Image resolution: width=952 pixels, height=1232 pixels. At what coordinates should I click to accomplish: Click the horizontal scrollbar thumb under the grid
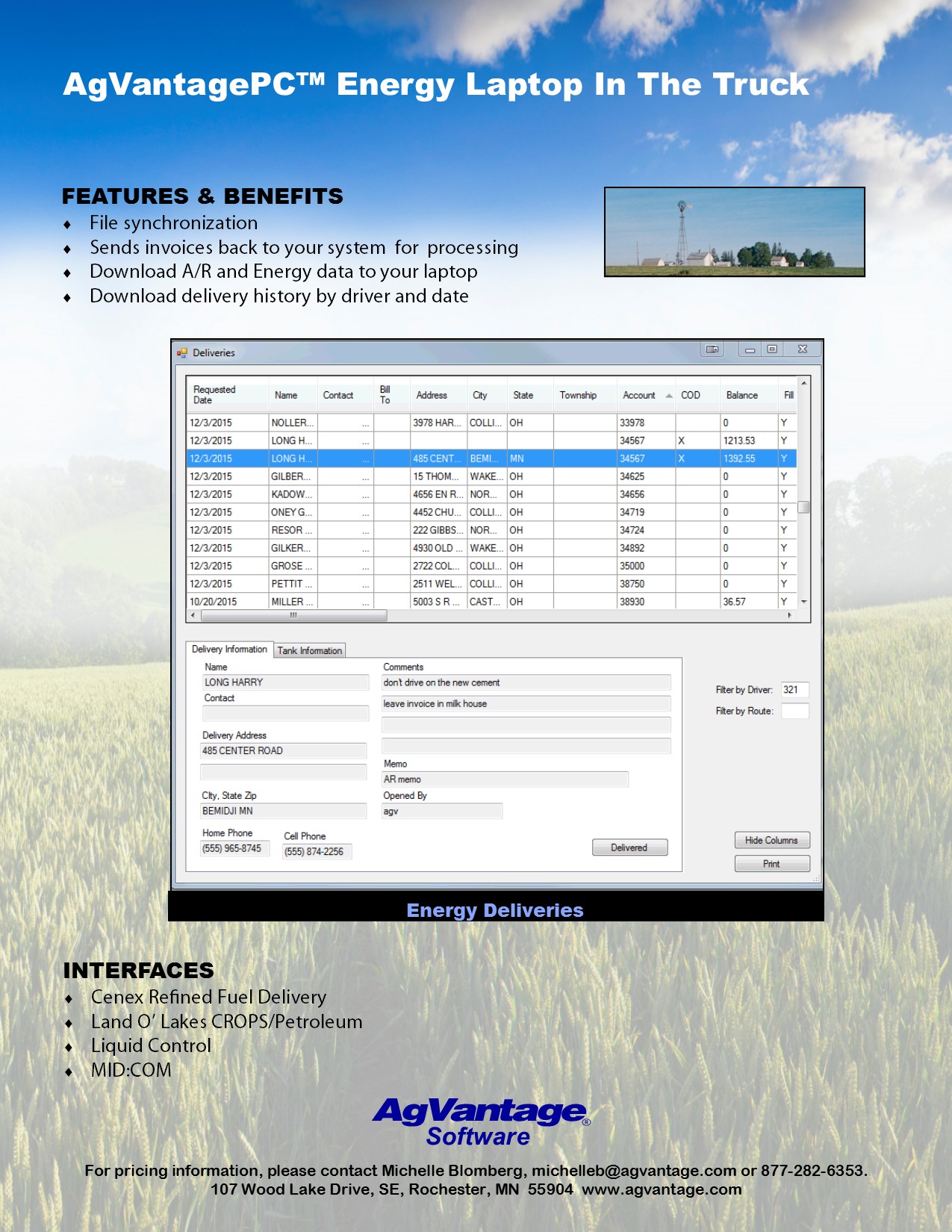pyautogui.click(x=294, y=616)
